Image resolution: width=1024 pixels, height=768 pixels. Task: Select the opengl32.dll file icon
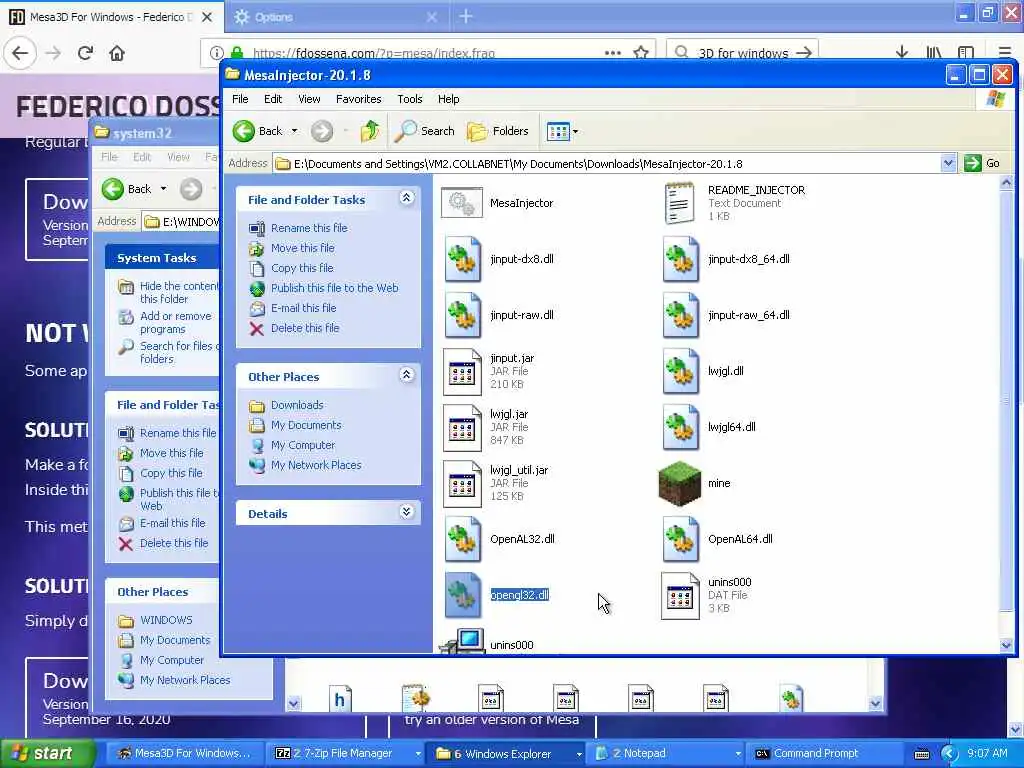[462, 596]
